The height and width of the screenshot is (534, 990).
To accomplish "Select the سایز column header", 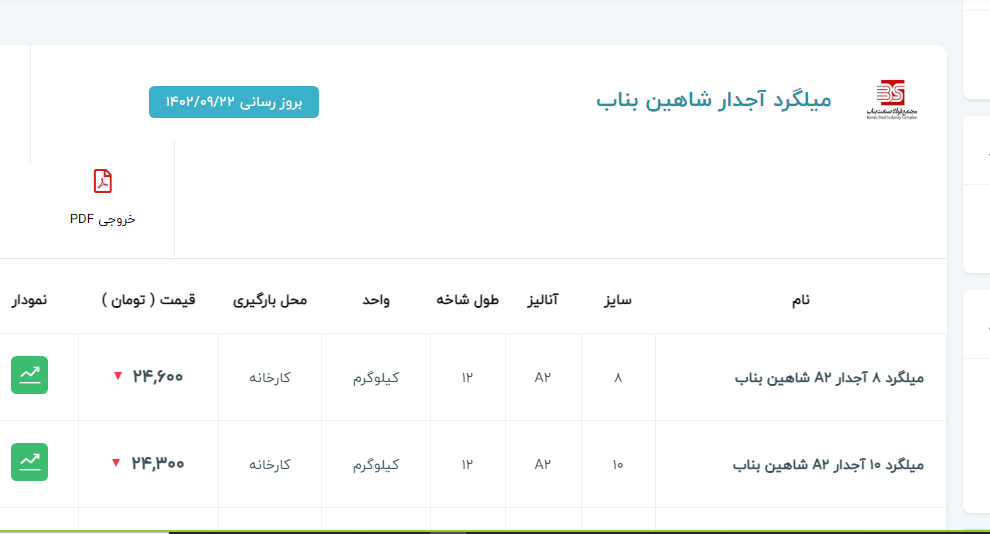I will (618, 300).
